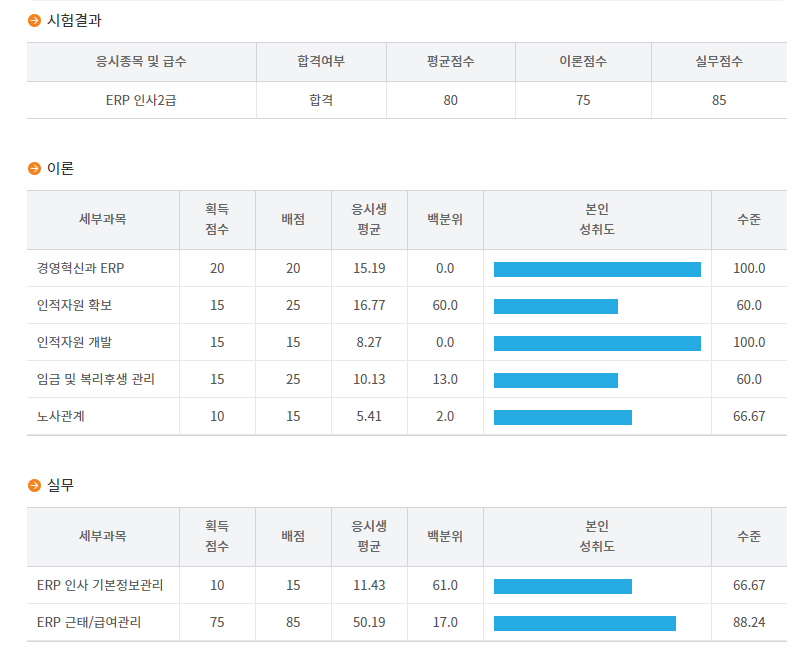Click the ERP 근태/급여관리 achievement bar
This screenshot has height=668, width=798.
coord(585,623)
